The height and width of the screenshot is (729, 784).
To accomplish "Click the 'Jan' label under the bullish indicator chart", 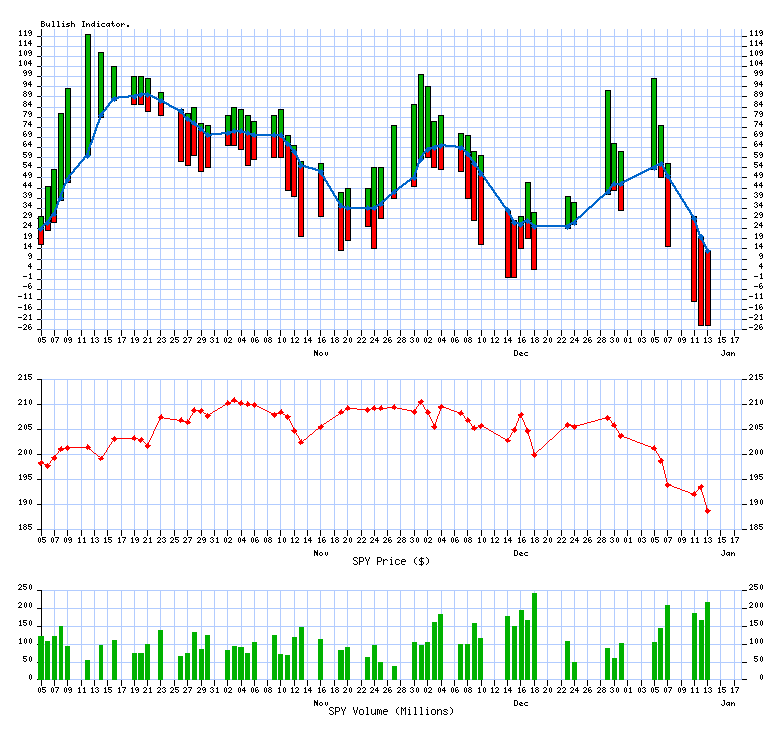I will pyautogui.click(x=728, y=353).
